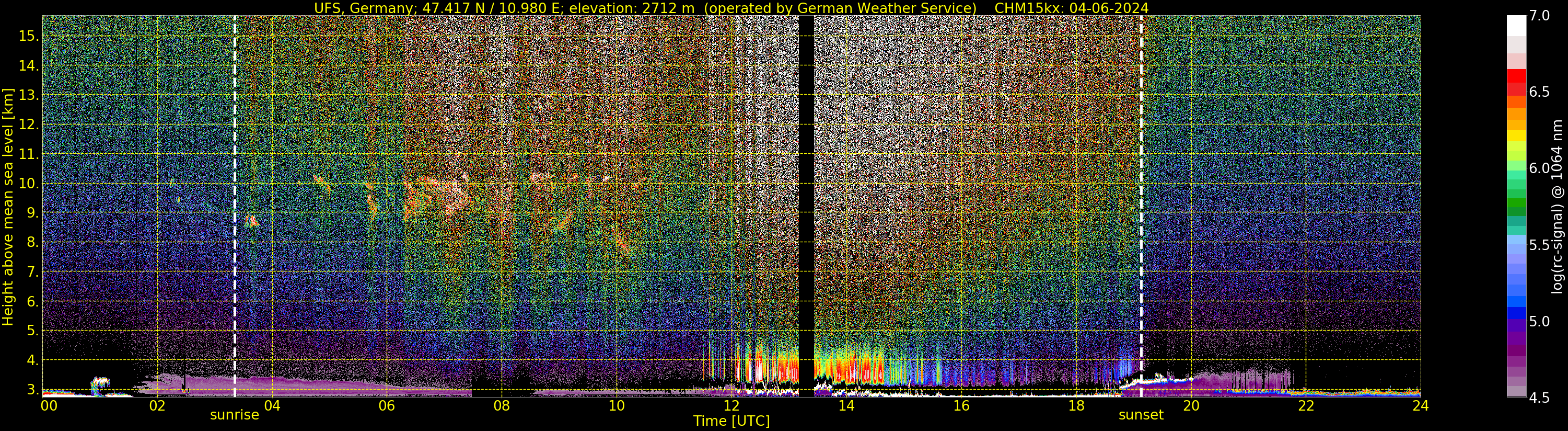1568x431 pixels.
Task: Click the white dashed sunset line
Action: [1141, 206]
